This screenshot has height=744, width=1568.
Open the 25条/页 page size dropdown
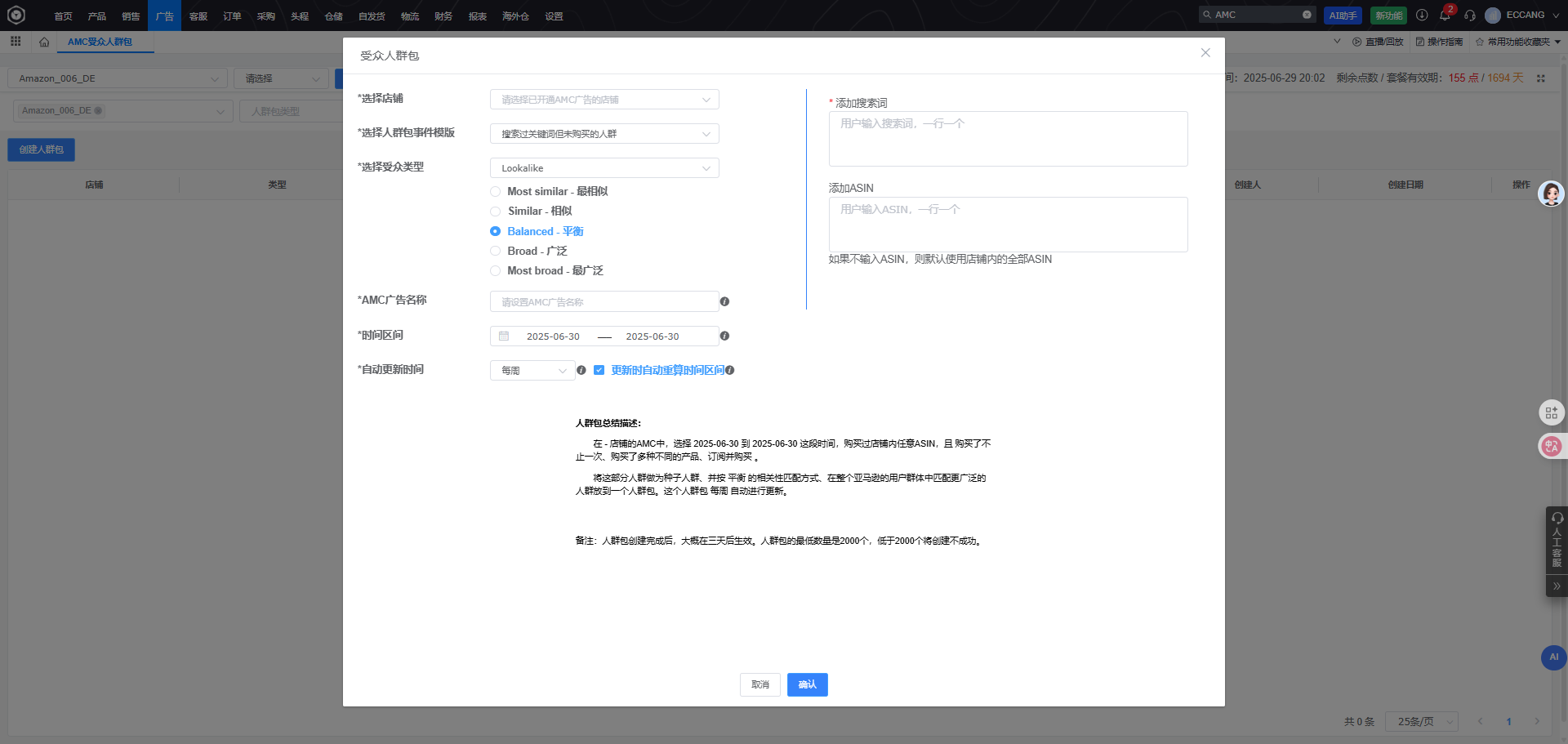coord(1421,722)
